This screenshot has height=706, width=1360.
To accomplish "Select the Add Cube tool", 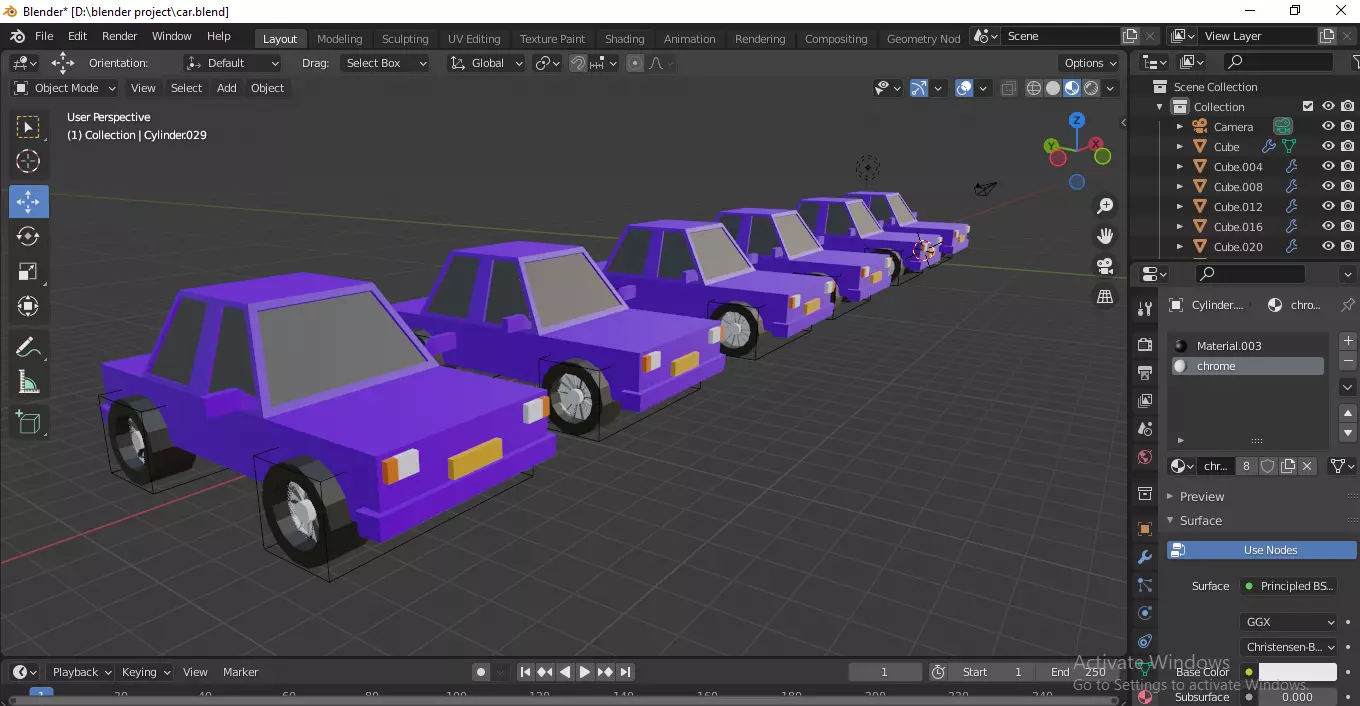I will (28, 422).
